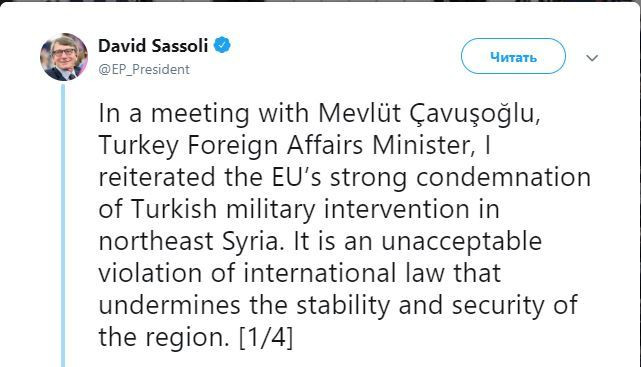Screen dimensions: 641x367
Task: Click the Читать follow button
Action: click(x=513, y=56)
